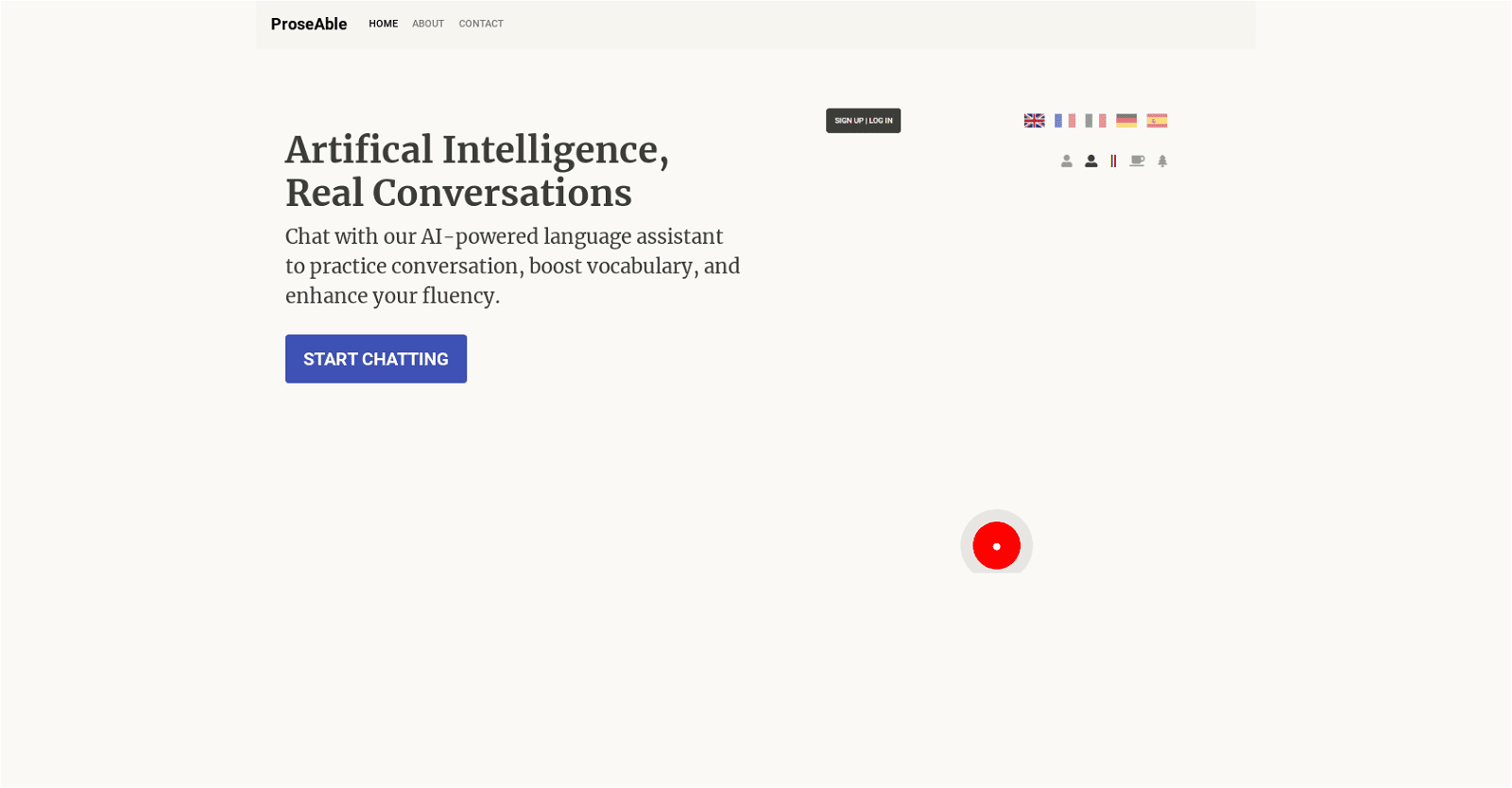Click the Log In text
The width and height of the screenshot is (1512, 788).
tap(881, 121)
